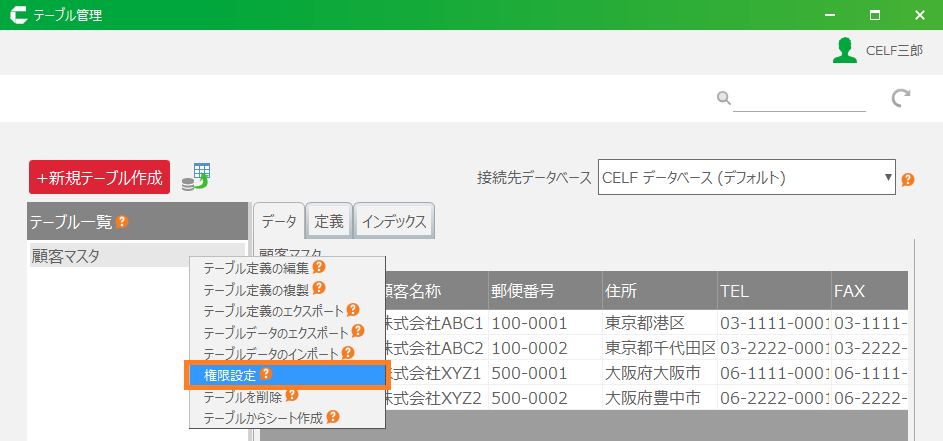Click help icon next to 権限設定
Screen dimensions: 943x441
[266, 374]
